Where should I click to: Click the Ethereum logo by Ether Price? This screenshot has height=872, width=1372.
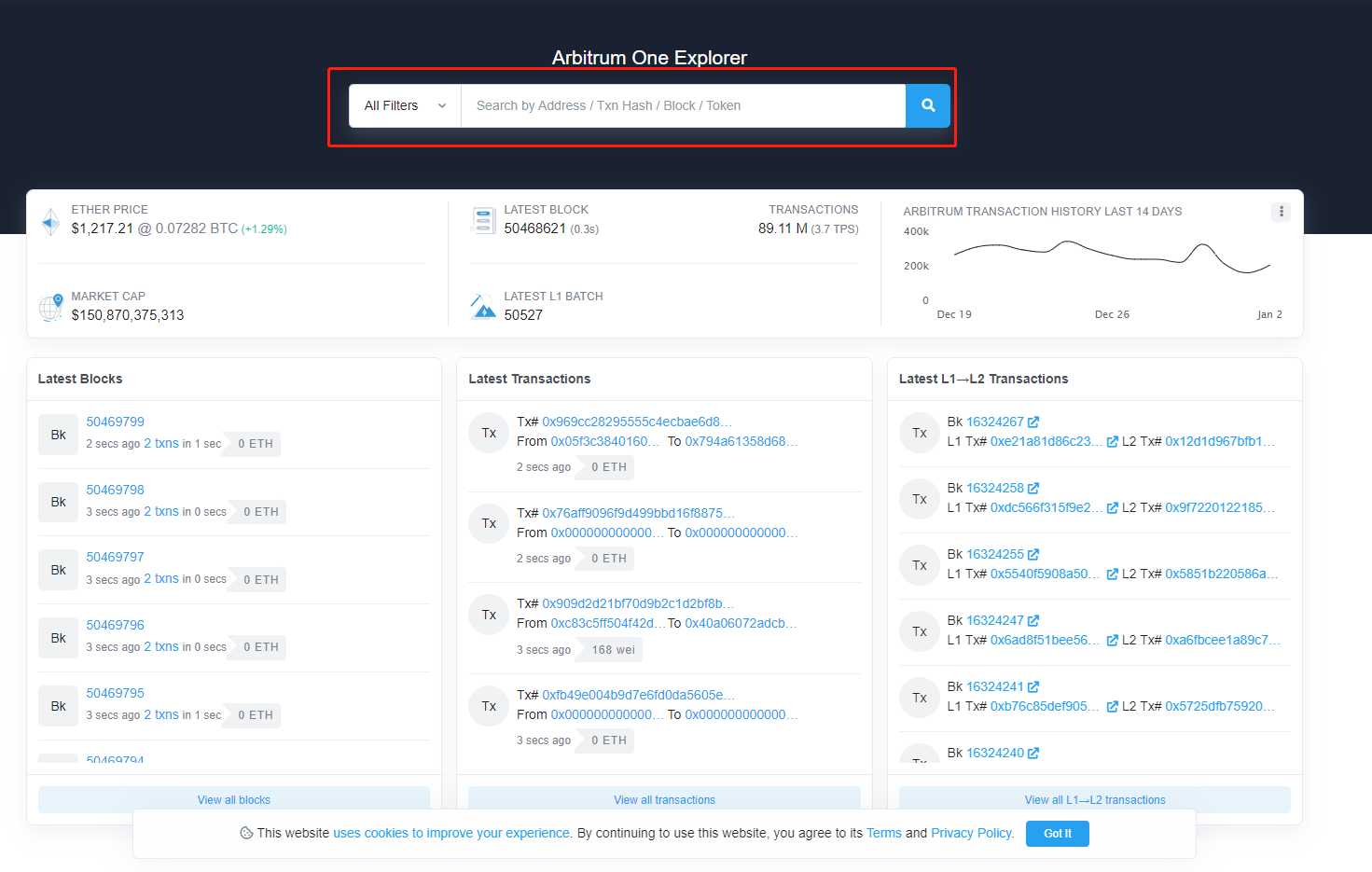pos(51,222)
